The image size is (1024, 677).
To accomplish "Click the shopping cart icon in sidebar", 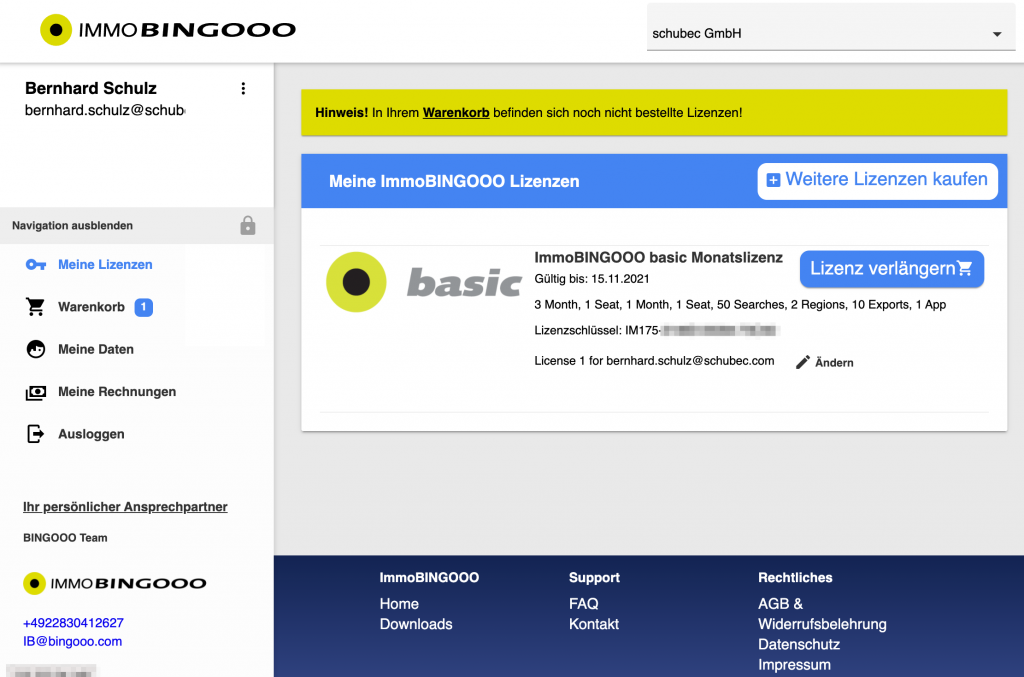I will [35, 307].
